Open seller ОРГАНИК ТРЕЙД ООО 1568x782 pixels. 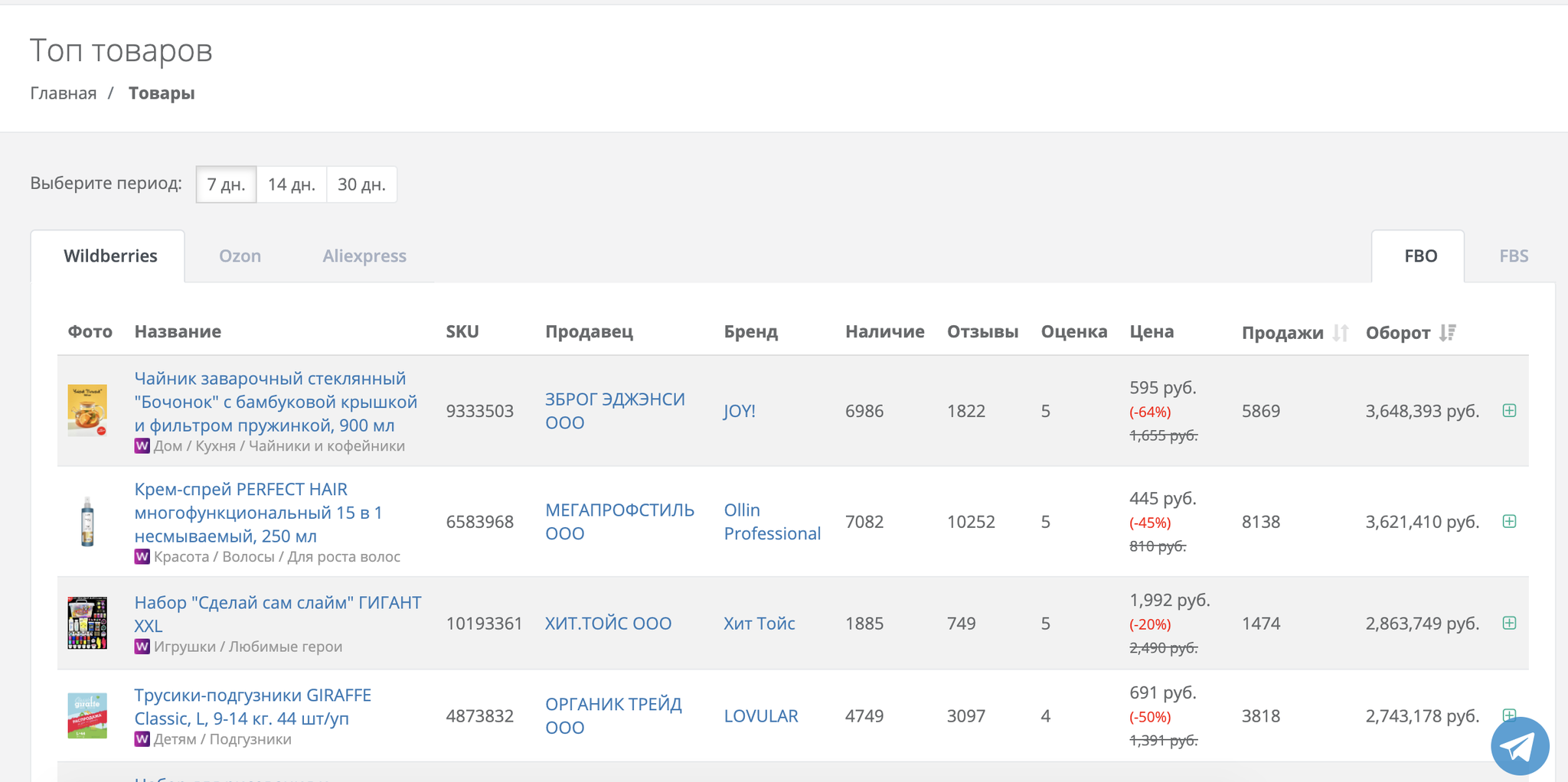point(613,716)
